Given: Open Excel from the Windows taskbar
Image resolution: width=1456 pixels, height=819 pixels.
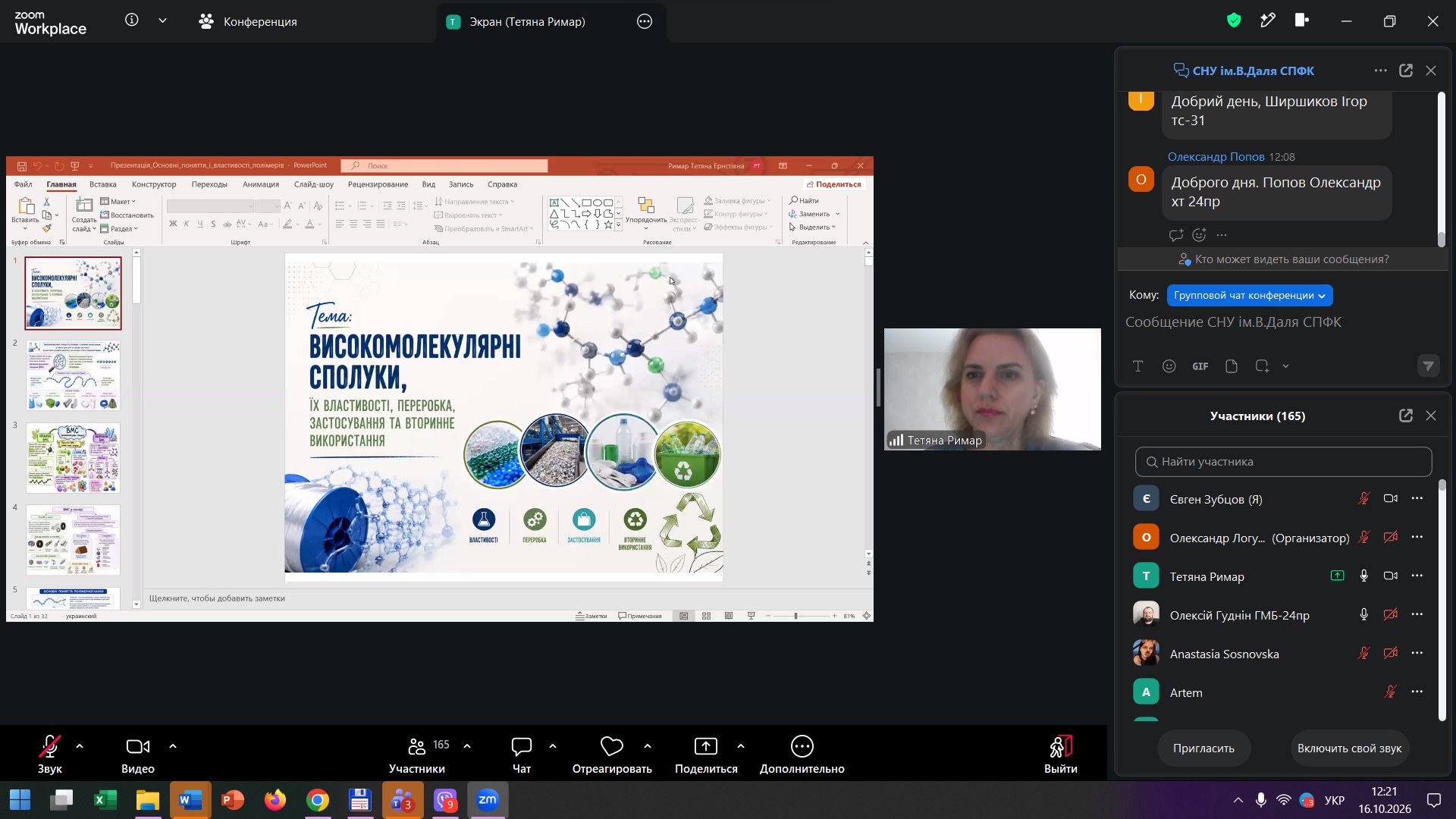Looking at the screenshot, I should coord(105,800).
